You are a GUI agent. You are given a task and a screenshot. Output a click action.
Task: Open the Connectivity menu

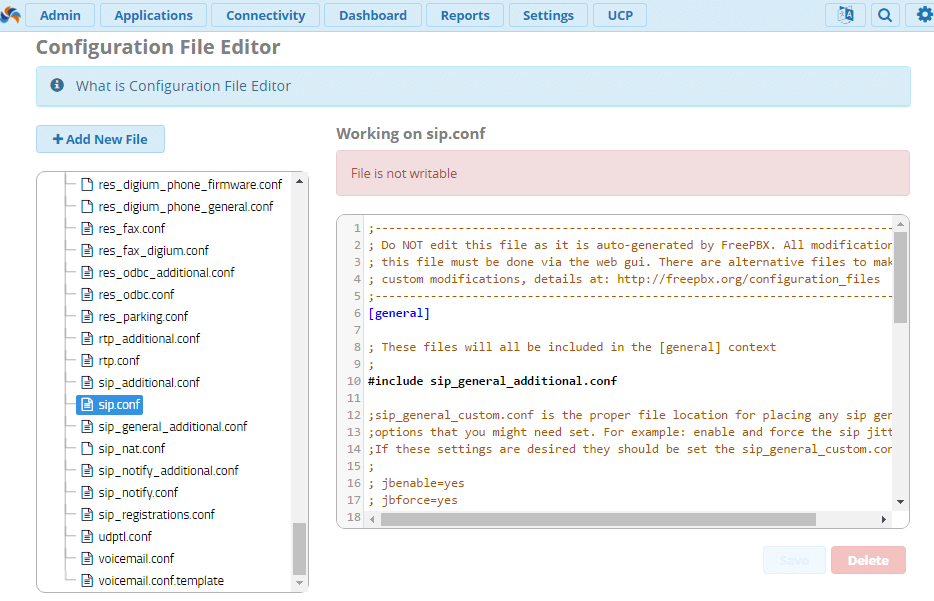[265, 15]
